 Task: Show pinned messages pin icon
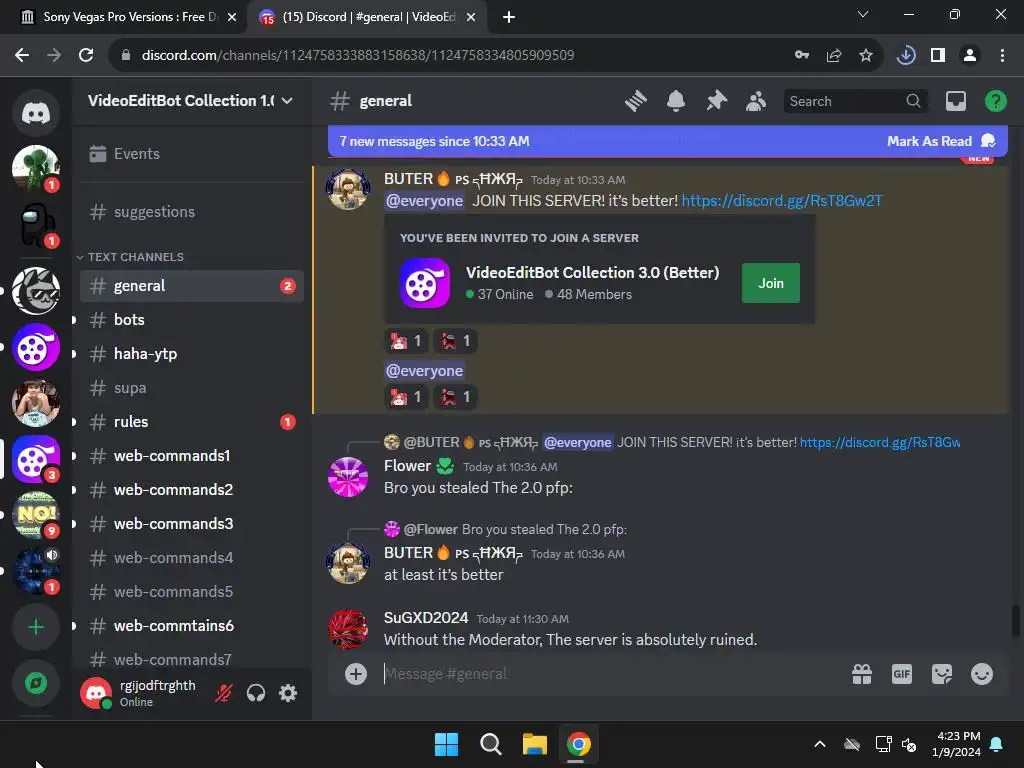716,101
